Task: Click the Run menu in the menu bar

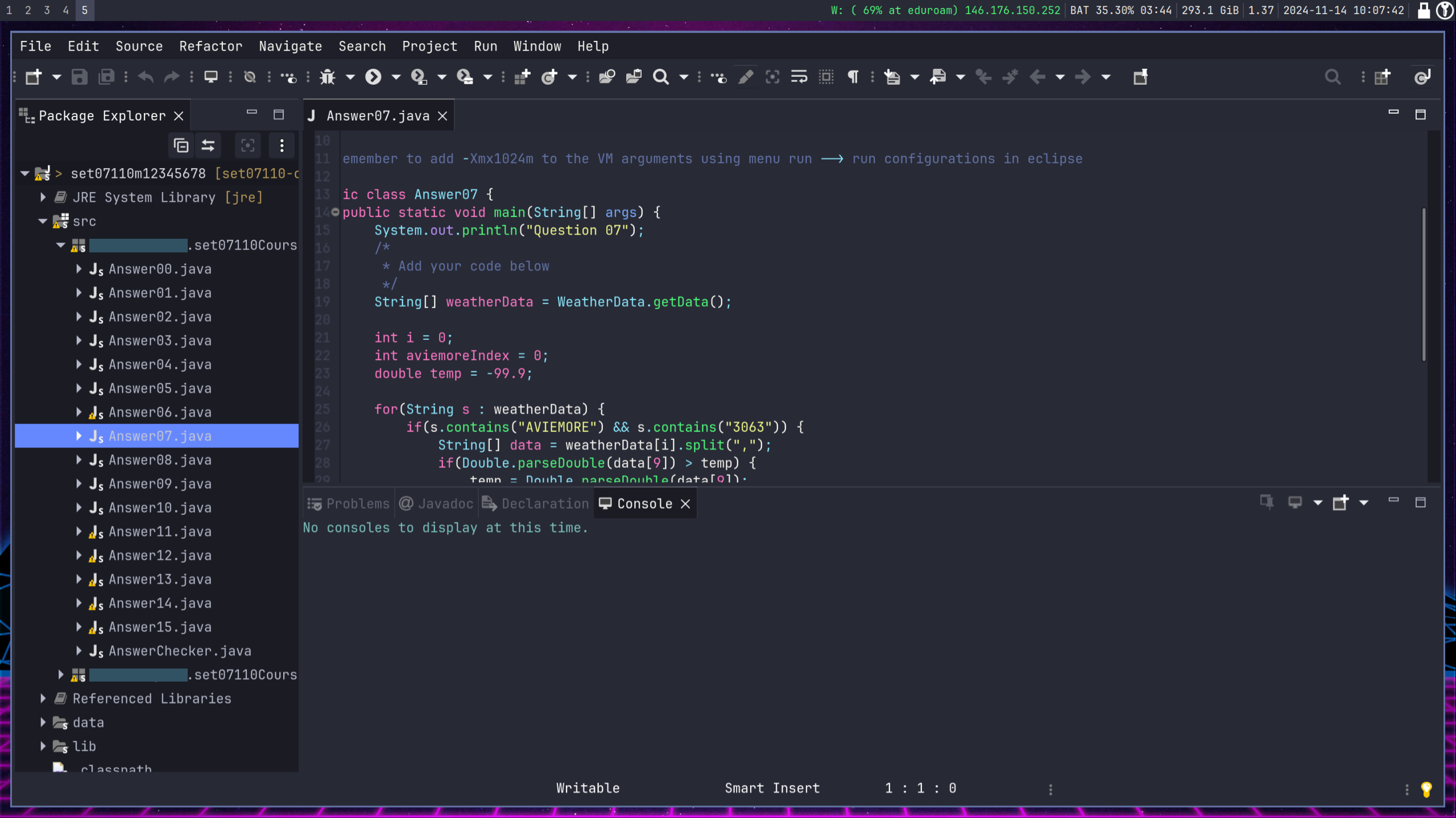Action: 485,45
